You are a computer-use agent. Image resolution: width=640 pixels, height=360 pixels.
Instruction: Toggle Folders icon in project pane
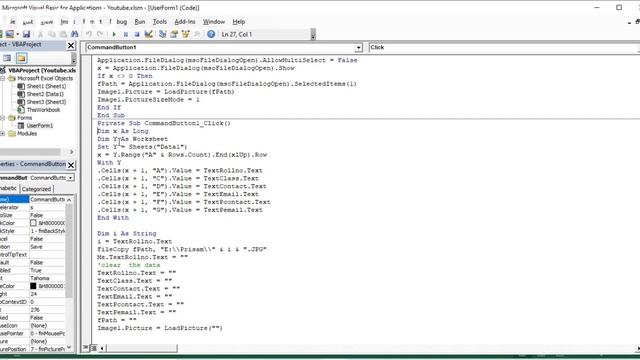(22, 58)
